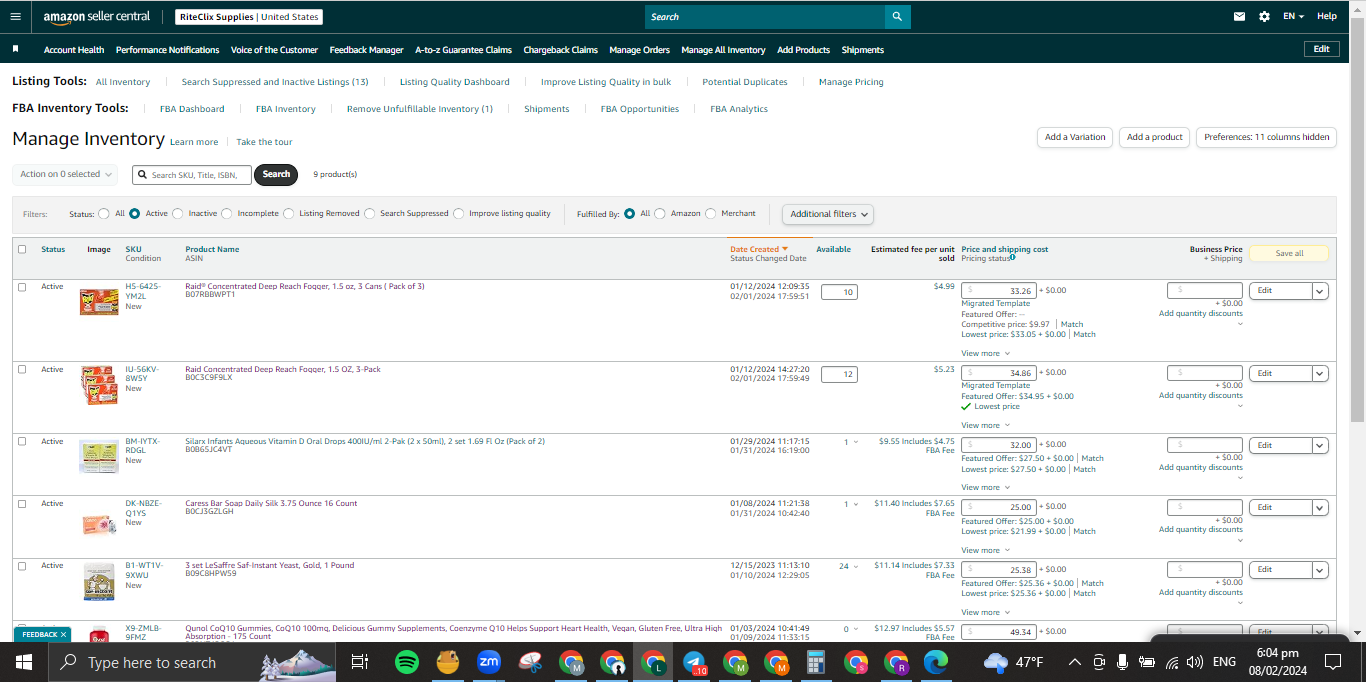The image size is (1366, 682).
Task: Click the black Search button beside SKU field
Action: pyautogui.click(x=276, y=174)
